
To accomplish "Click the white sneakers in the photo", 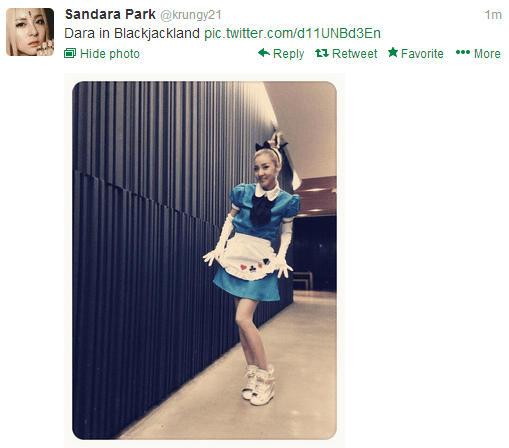I will [x=258, y=384].
